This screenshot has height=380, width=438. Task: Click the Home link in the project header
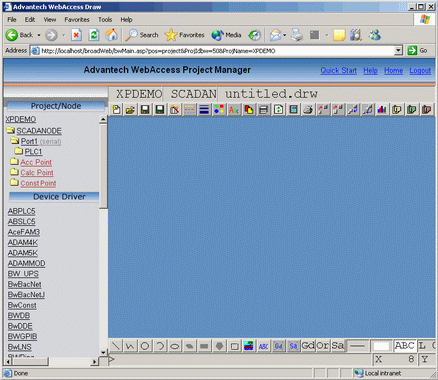point(393,70)
